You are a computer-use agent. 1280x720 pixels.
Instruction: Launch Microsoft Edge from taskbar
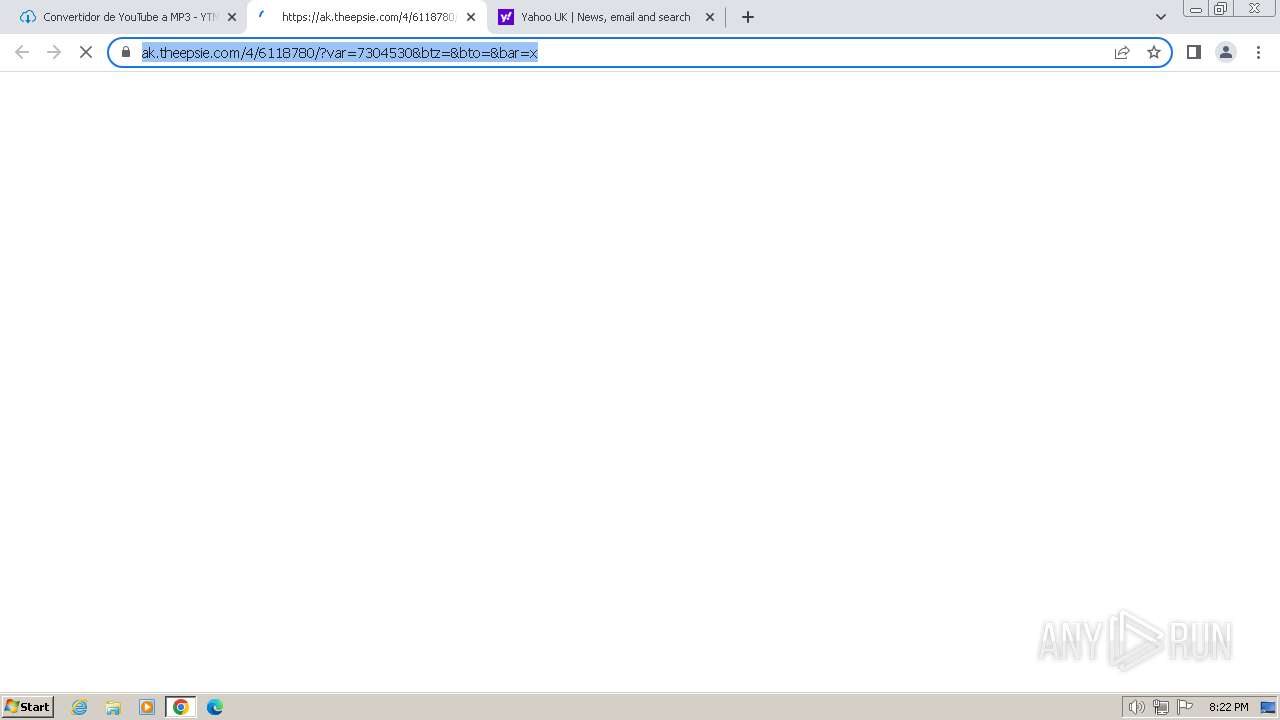coord(215,707)
